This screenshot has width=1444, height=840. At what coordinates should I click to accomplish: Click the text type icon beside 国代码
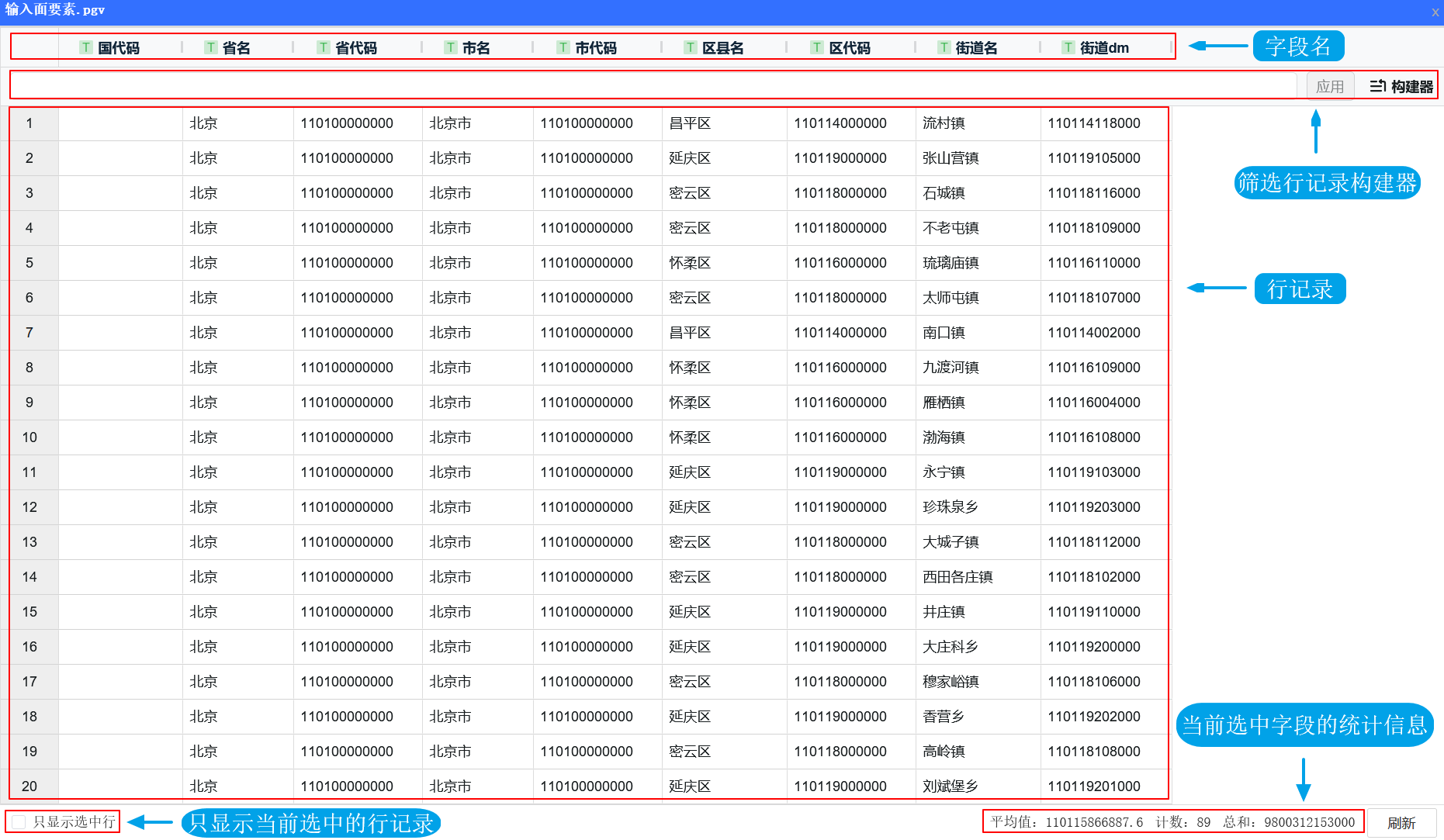(86, 47)
